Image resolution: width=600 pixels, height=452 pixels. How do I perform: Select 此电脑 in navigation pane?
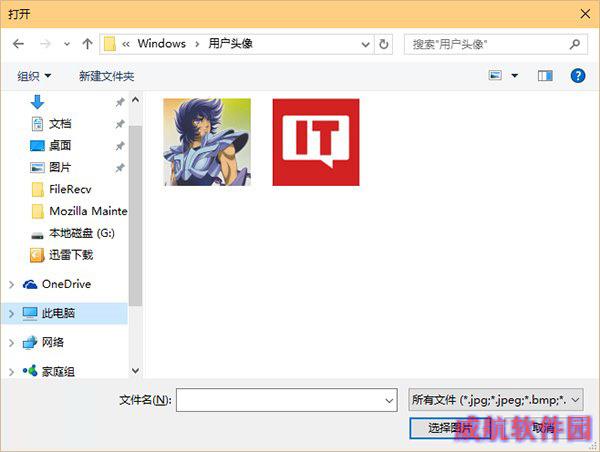tap(58, 313)
